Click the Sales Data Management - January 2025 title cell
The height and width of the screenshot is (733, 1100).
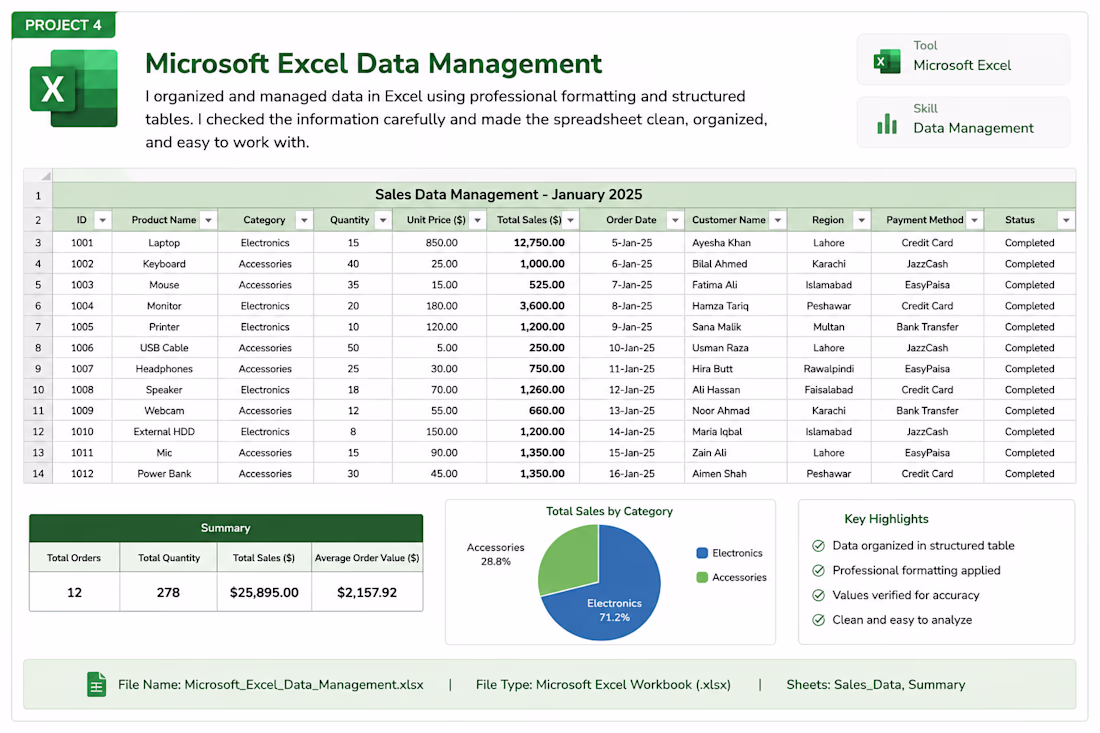(x=564, y=195)
